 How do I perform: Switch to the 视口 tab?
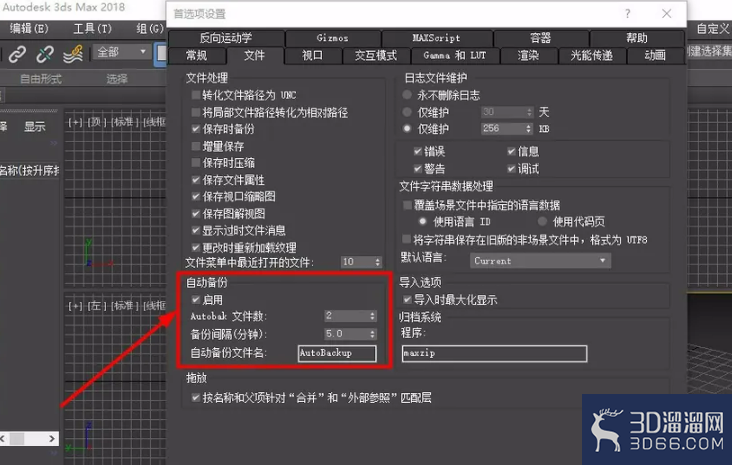click(x=312, y=56)
